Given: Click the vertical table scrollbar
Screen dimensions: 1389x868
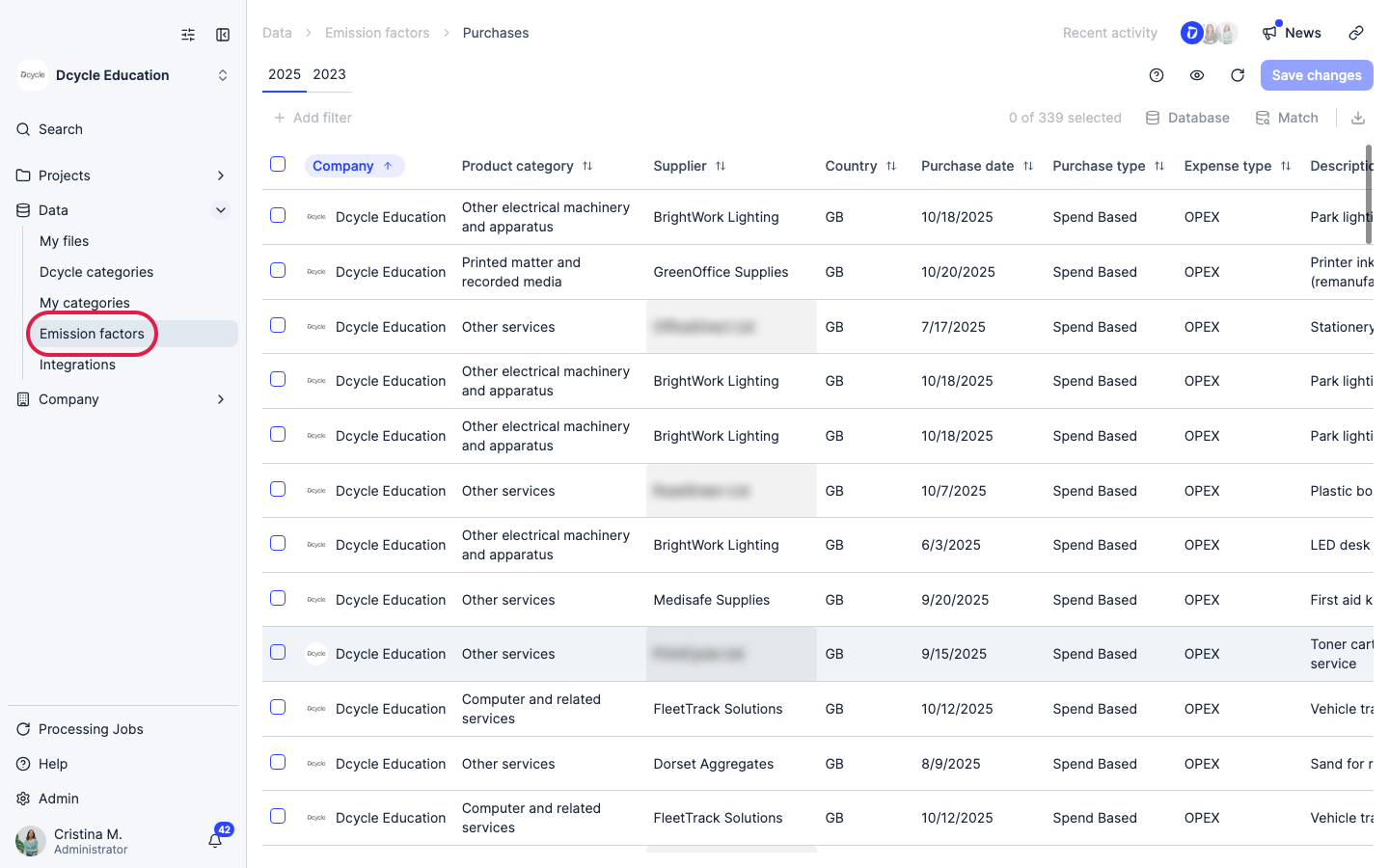Looking at the screenshot, I should [1369, 195].
